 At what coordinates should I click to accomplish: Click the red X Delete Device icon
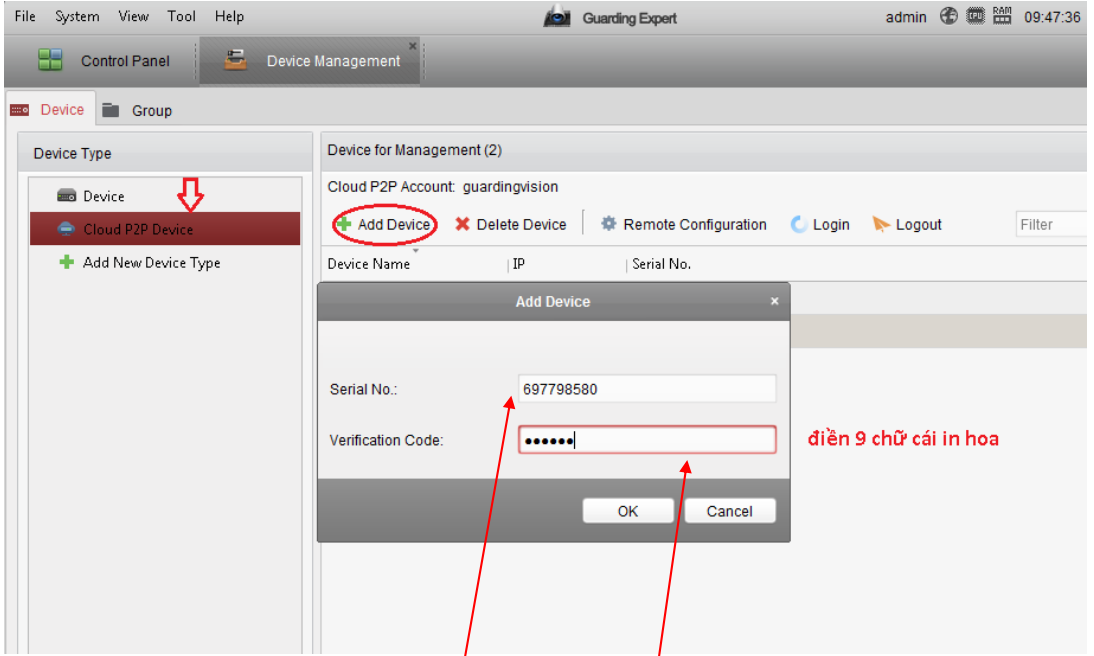click(x=462, y=224)
